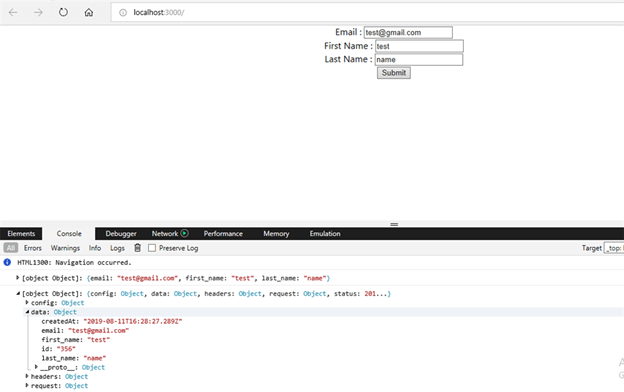Go back with the browser back arrow

pos(13,12)
